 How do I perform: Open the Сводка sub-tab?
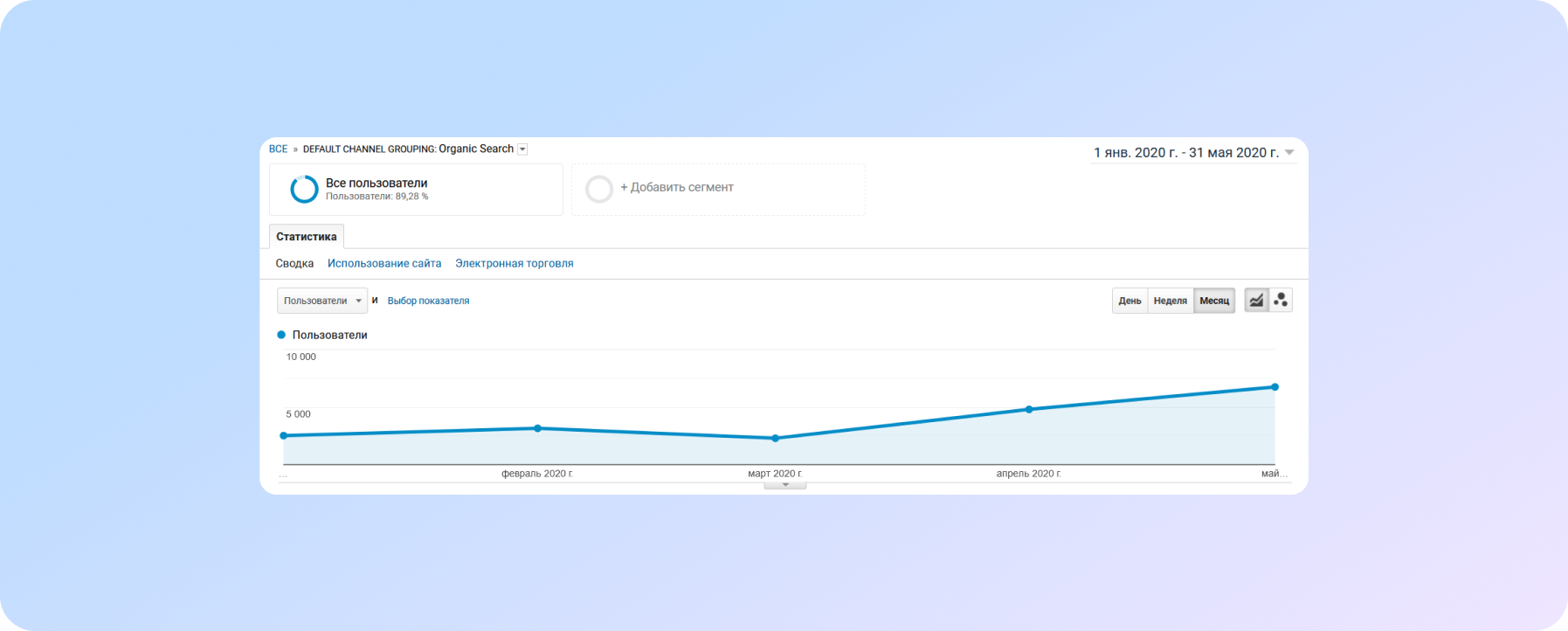pyautogui.click(x=294, y=263)
